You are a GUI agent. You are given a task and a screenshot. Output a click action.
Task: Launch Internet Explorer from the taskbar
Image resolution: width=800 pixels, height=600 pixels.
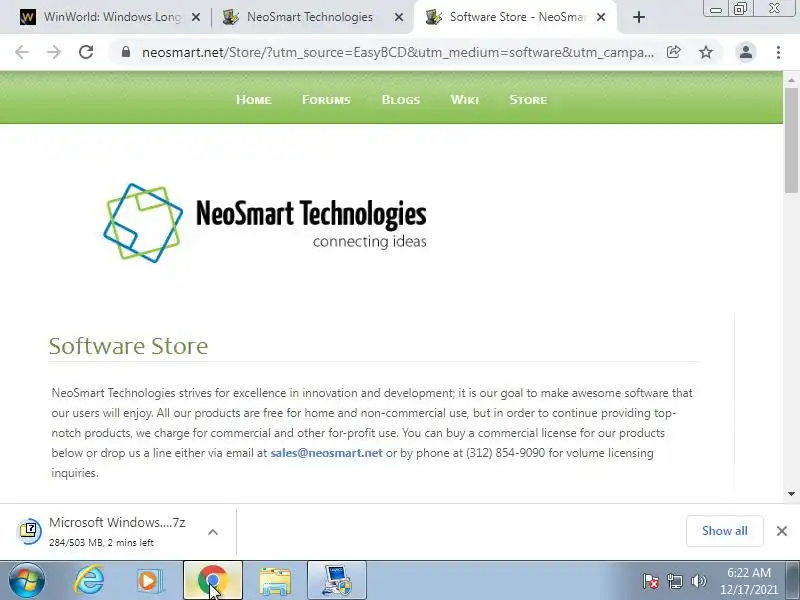click(89, 581)
